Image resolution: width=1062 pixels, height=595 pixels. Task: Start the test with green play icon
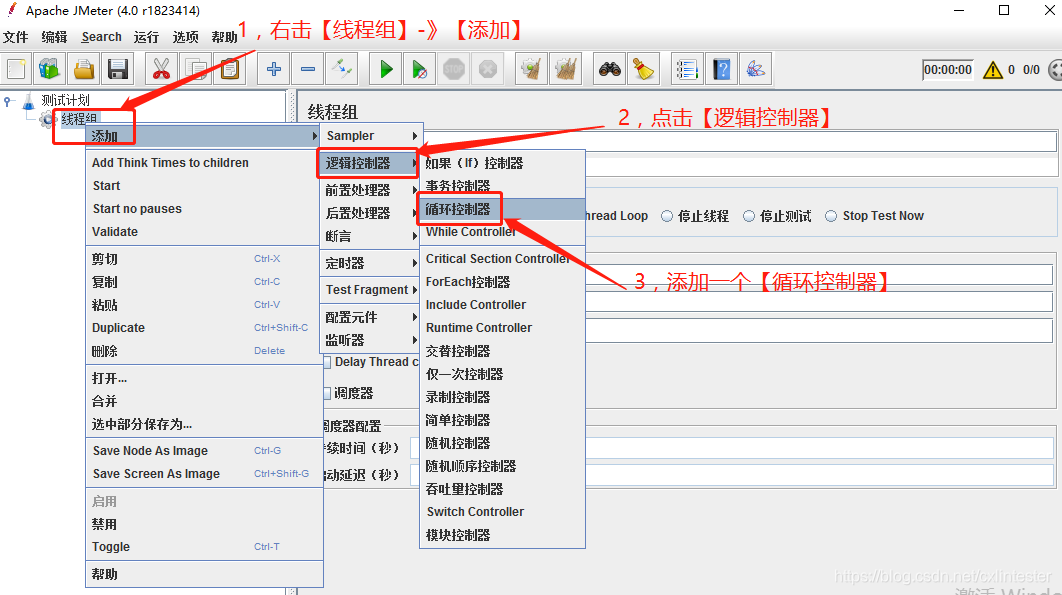pos(386,69)
